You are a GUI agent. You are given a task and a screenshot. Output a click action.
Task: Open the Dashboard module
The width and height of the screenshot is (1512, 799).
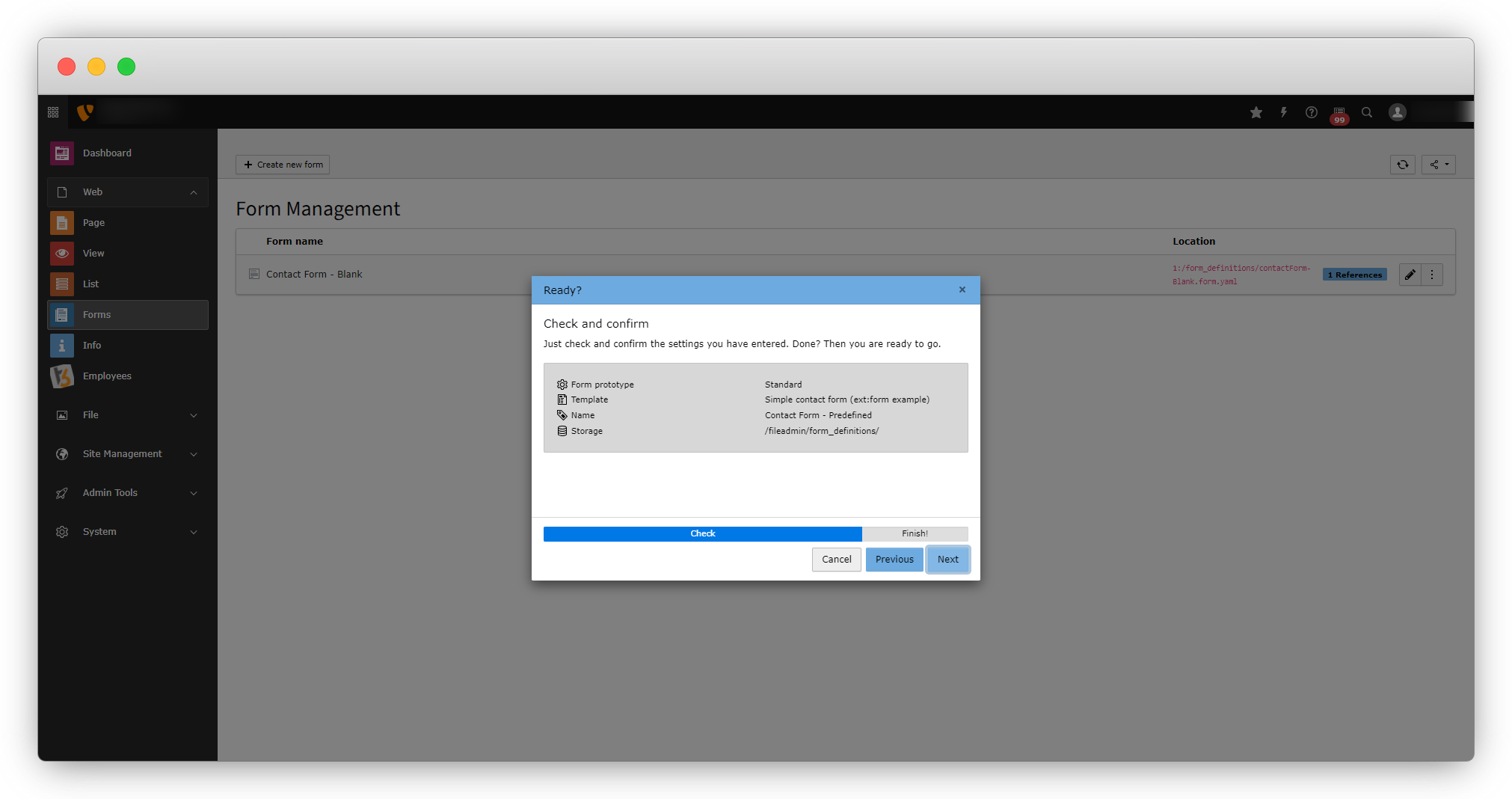pos(107,153)
